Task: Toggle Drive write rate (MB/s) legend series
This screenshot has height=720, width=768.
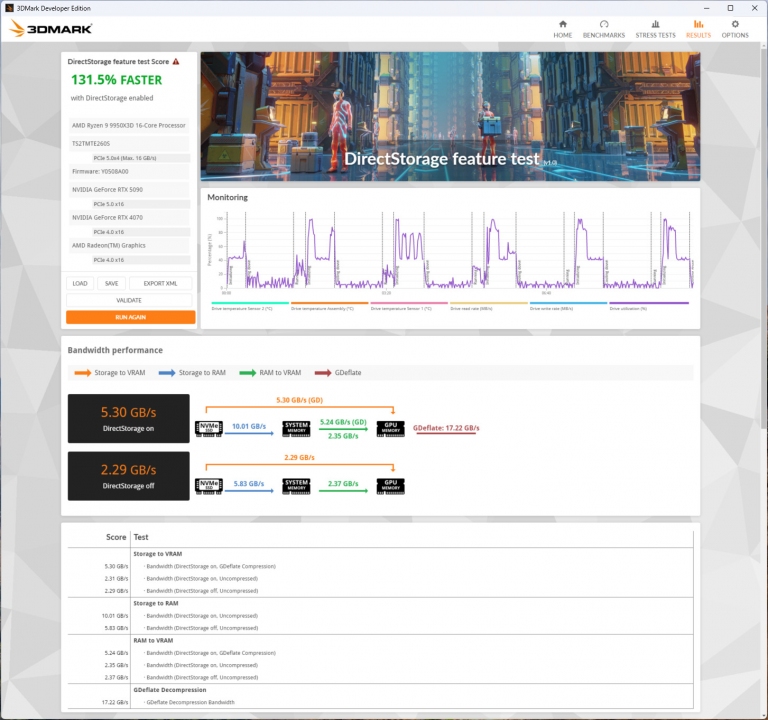Action: pos(568,306)
